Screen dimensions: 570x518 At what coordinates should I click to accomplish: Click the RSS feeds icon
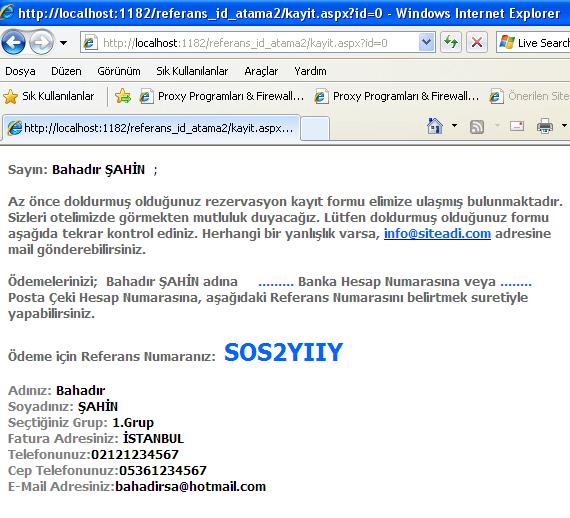pyautogui.click(x=477, y=127)
